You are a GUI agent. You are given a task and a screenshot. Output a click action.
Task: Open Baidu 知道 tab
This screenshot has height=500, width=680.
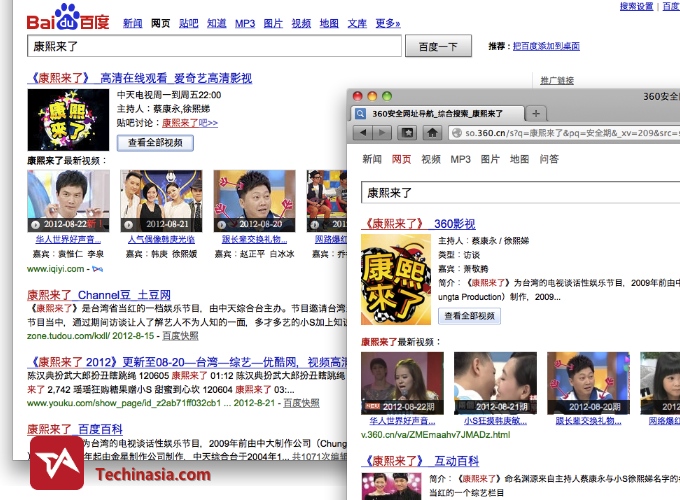216,23
